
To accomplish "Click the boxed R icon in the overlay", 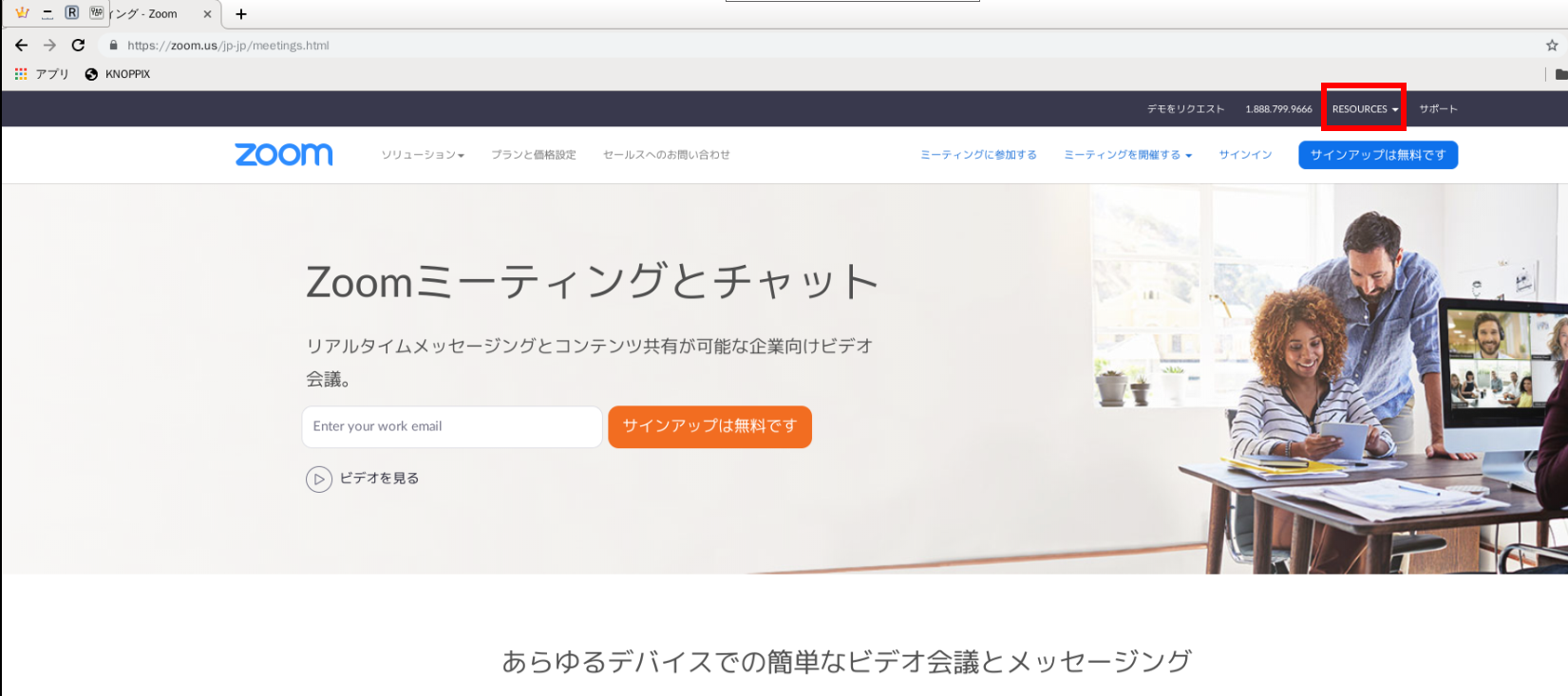I will point(72,13).
